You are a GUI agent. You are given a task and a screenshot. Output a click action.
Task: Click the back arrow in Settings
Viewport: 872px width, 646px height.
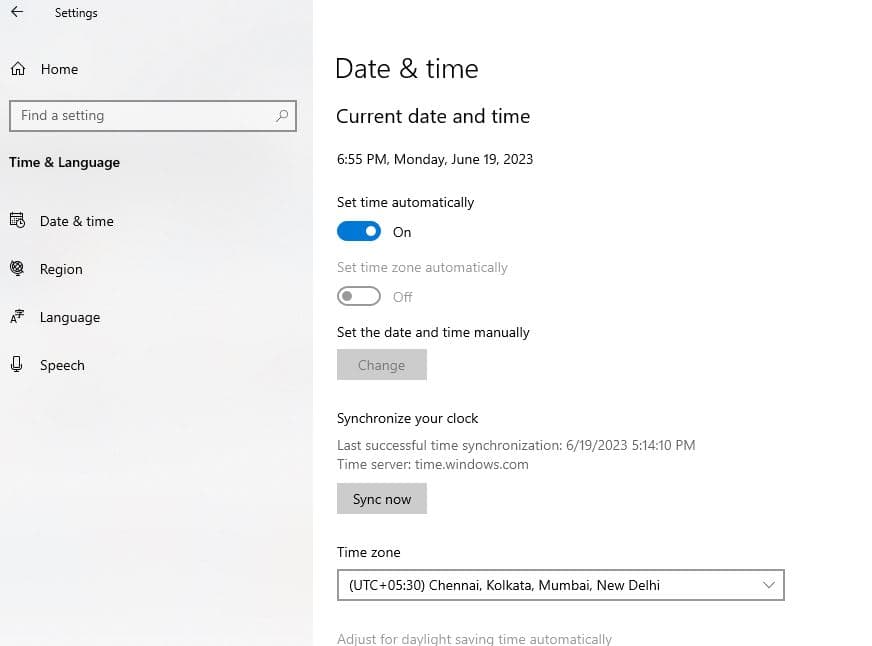pos(16,13)
